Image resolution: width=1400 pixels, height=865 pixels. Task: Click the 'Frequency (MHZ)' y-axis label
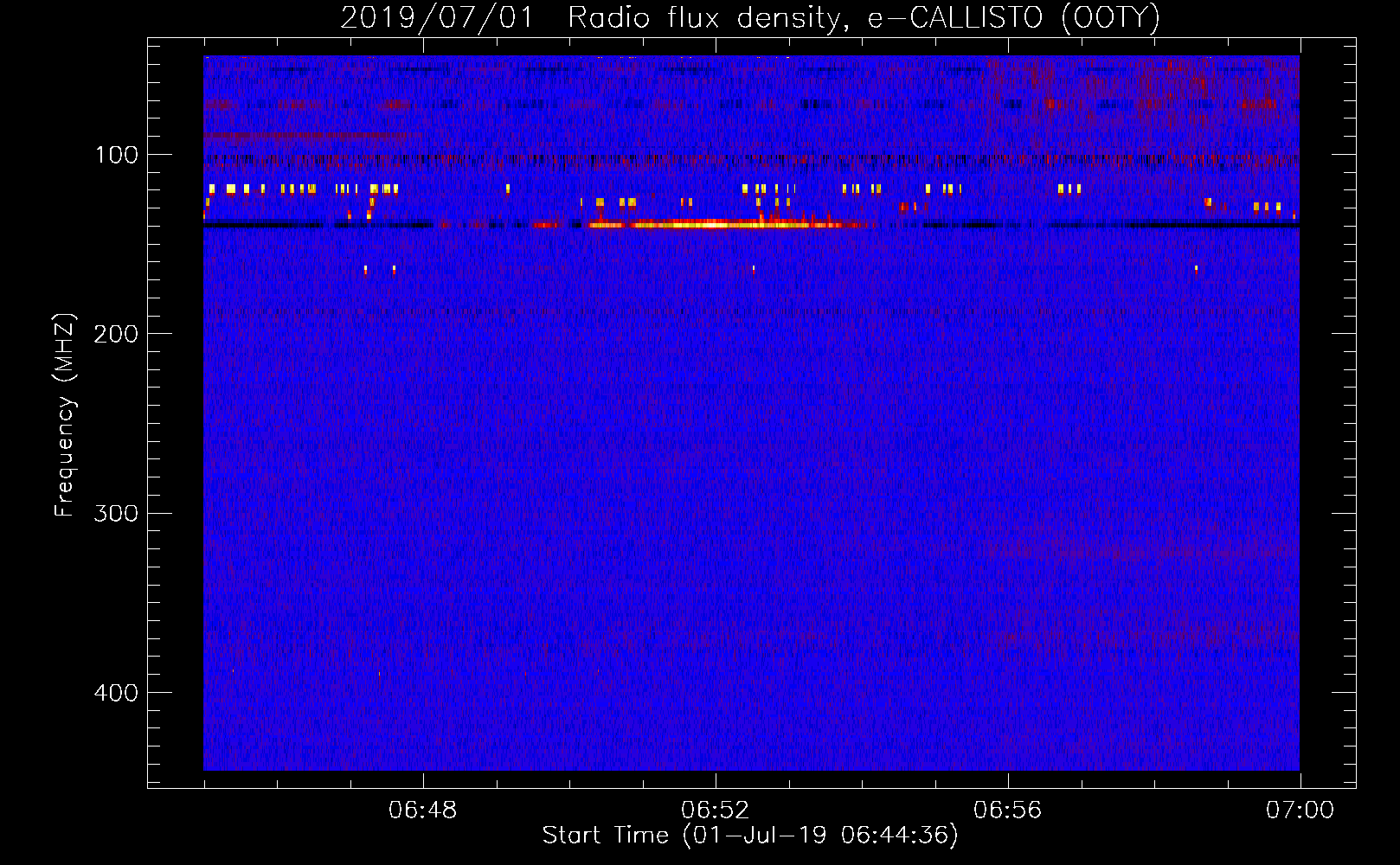pos(65,415)
